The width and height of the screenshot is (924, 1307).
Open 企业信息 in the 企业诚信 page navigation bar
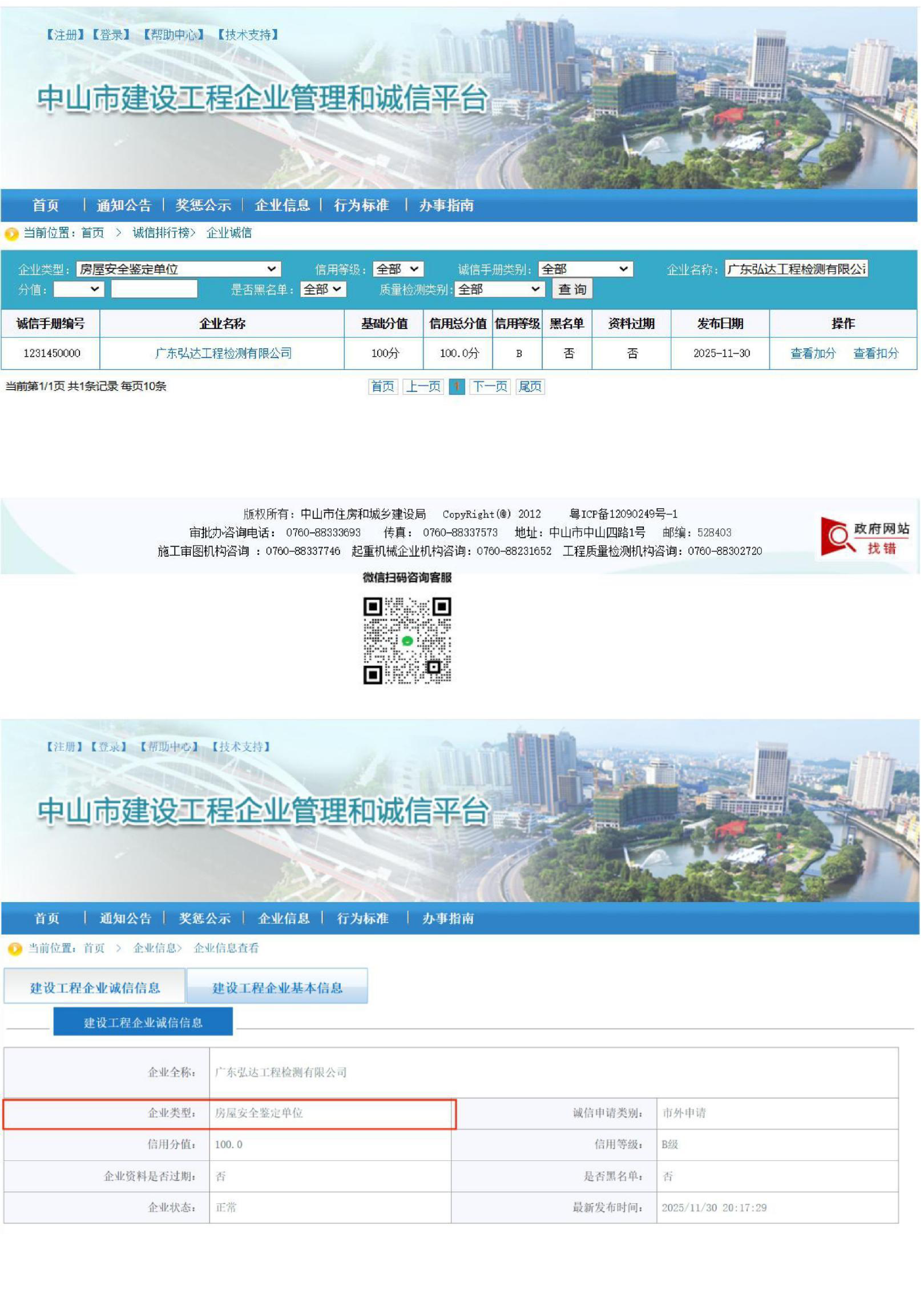(x=282, y=205)
